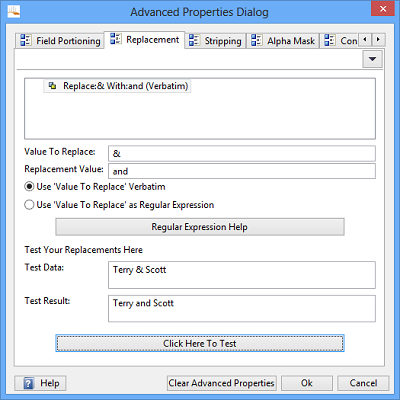Switch to the Alpha Mask tab
Screen dimensions: 400x400
coord(283,41)
